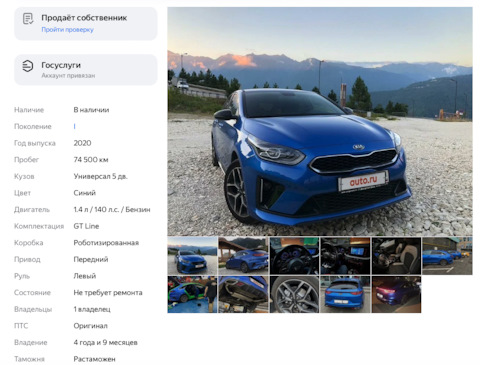Select the first thumbnail with mountain front view

click(192, 256)
